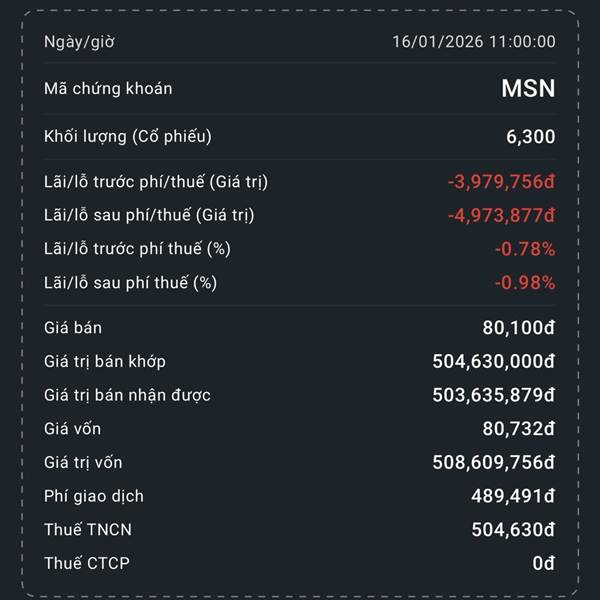The height and width of the screenshot is (600, 600).
Task: Select the 6,300 share volume value
Action: [531, 137]
